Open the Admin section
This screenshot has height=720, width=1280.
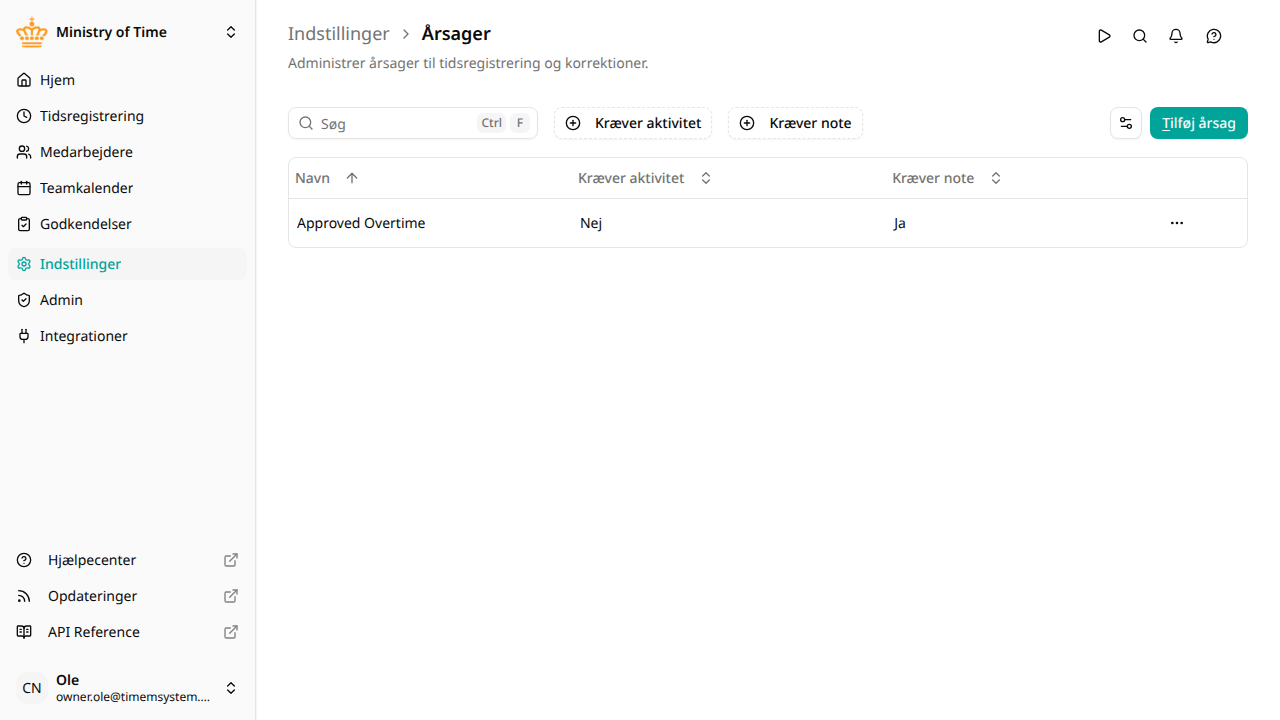[127, 300]
